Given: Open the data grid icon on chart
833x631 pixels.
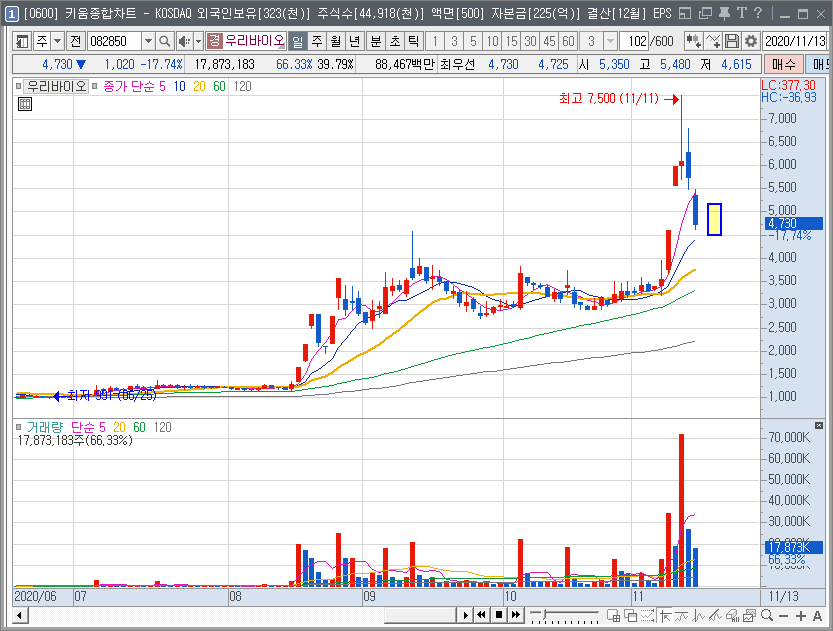Looking at the screenshot, I should click(25, 104).
